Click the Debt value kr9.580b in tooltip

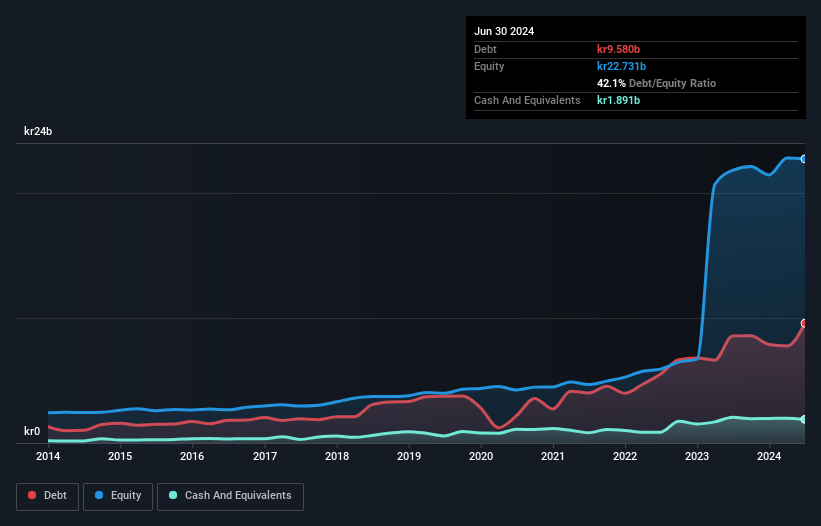(618, 49)
